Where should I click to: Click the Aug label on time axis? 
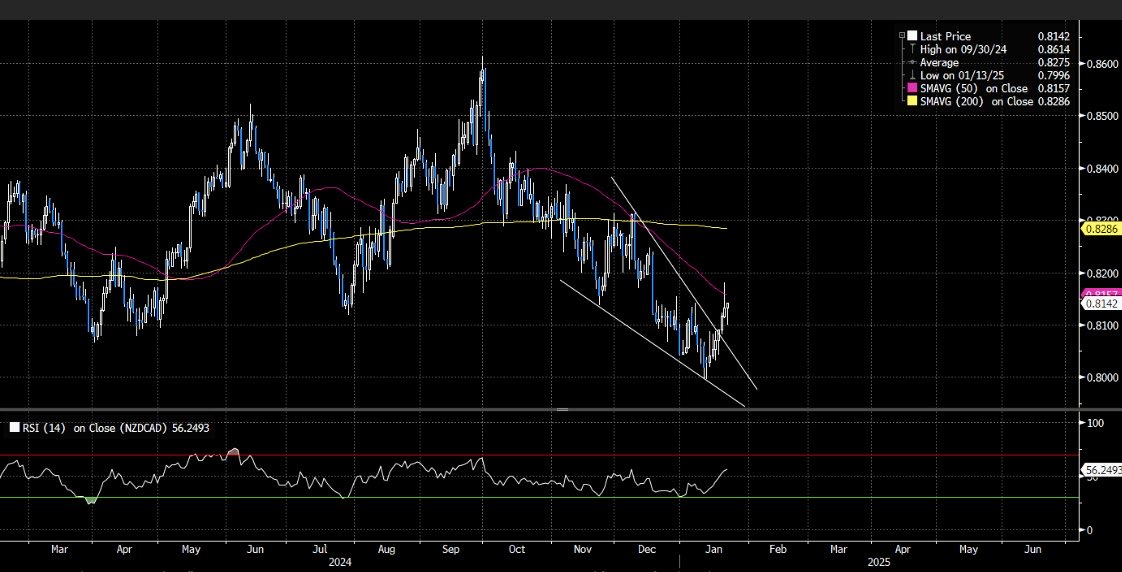coord(386,550)
